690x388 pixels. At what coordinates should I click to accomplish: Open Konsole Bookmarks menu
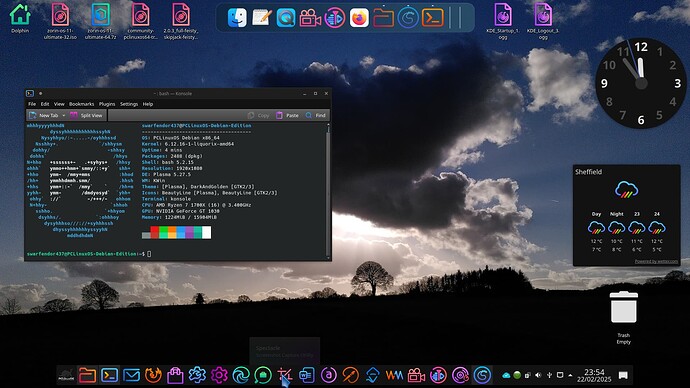(81, 104)
